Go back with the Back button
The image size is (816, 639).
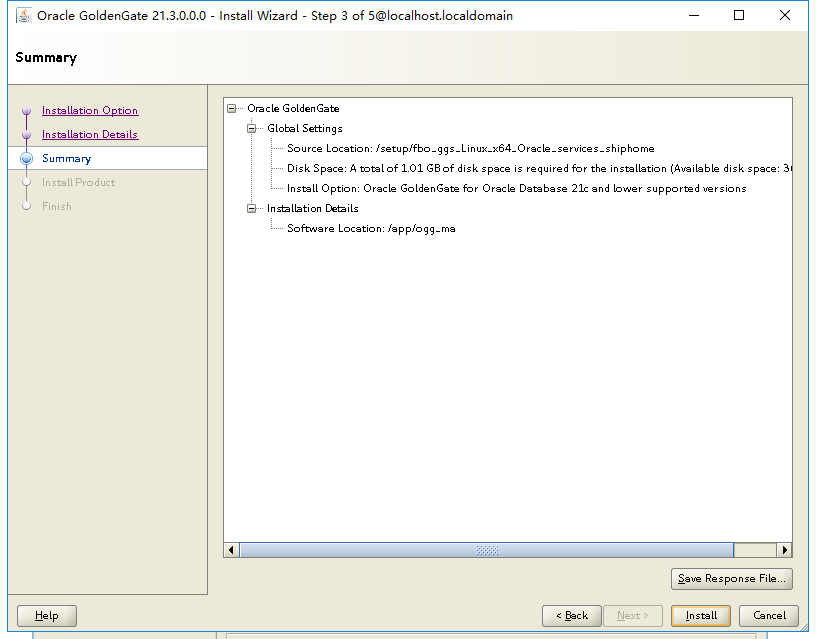571,616
